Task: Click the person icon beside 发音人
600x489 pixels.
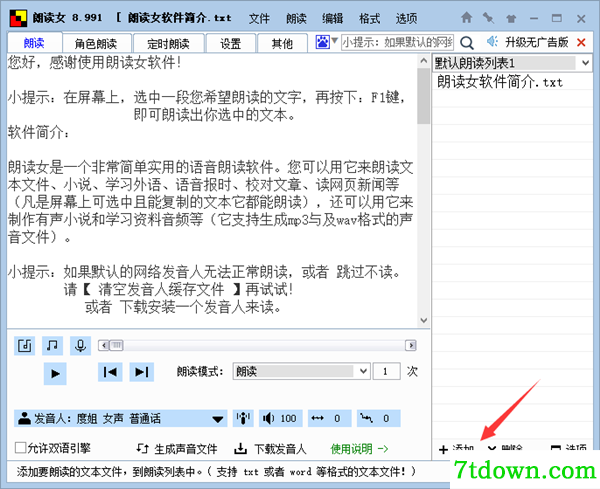Action: tap(24, 418)
